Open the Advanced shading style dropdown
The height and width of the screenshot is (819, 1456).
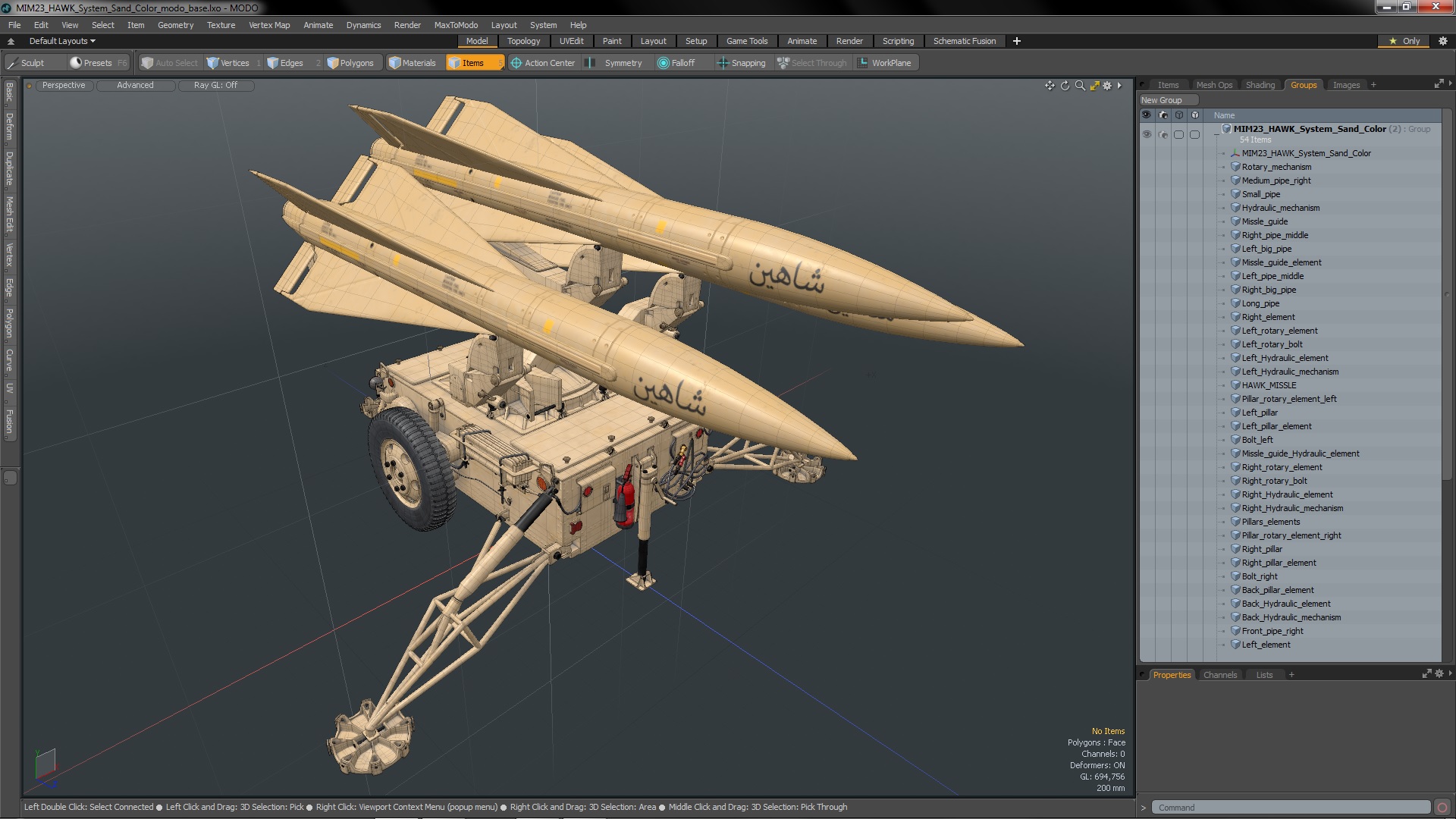[x=135, y=86]
